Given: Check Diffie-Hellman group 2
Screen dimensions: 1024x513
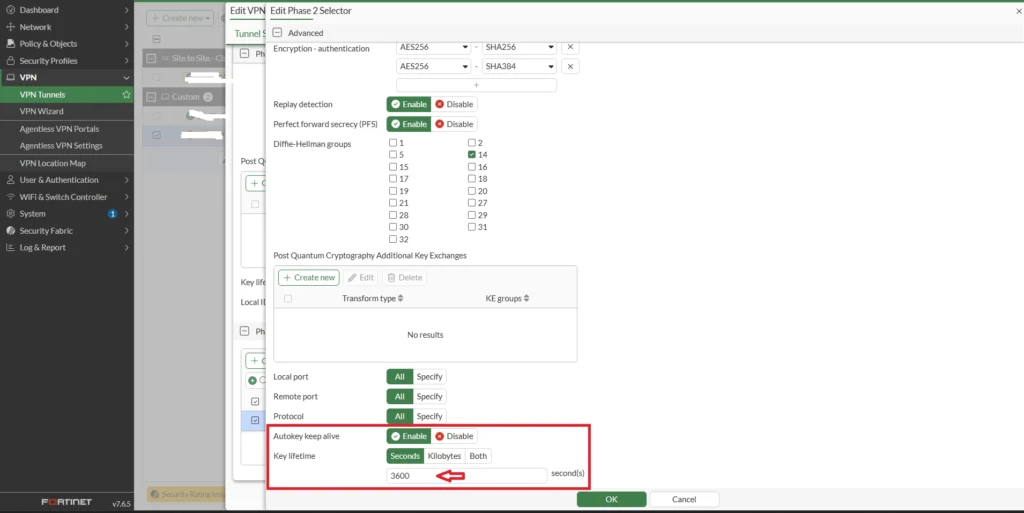Looking at the screenshot, I should coord(472,142).
